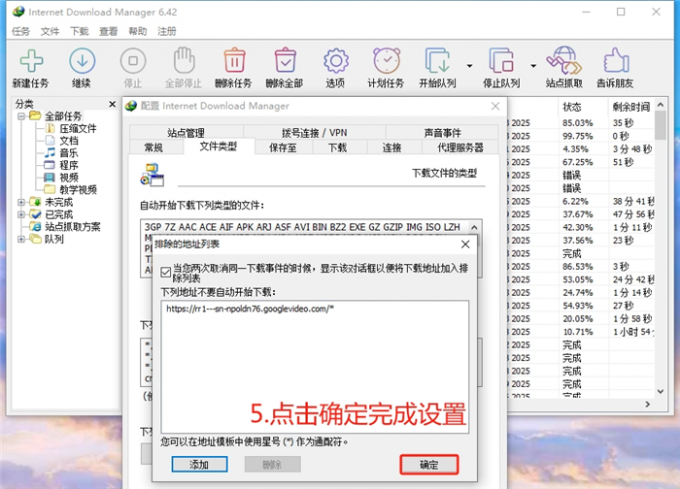Screen dimensions: 680x489
Task: Select 未完成 tree item
Action: pos(59,202)
